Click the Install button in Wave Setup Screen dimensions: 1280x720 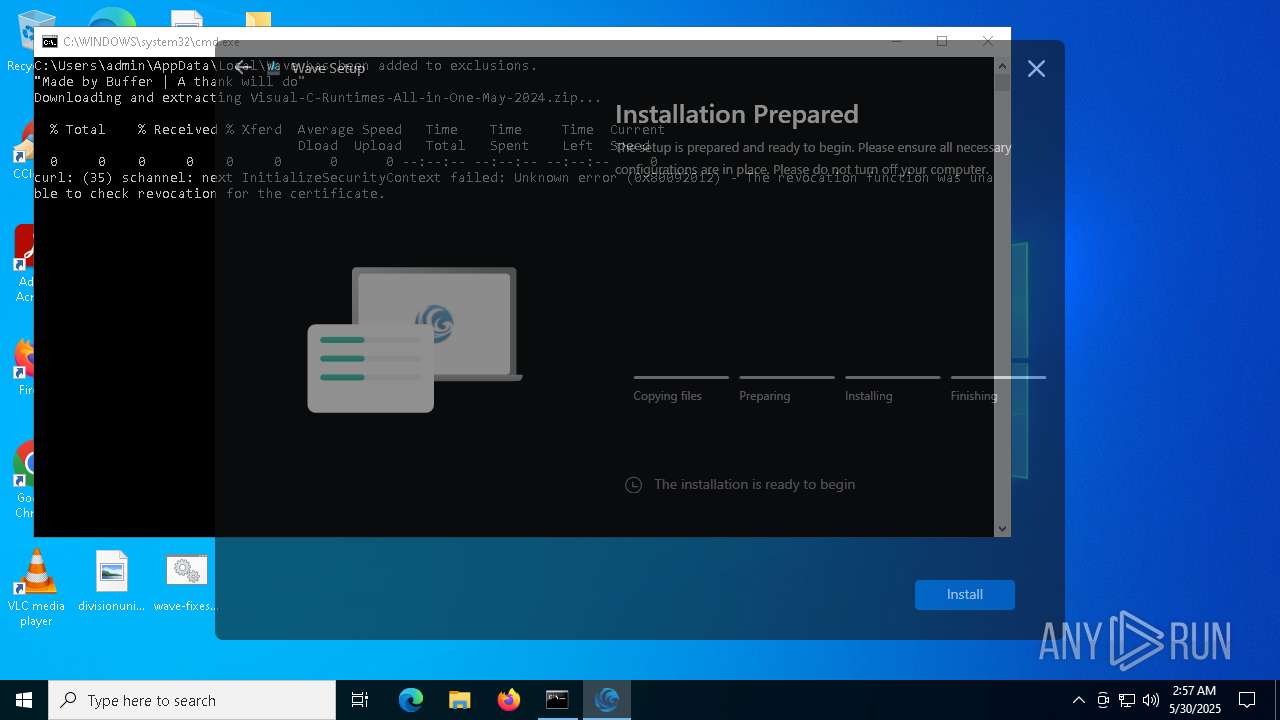964,594
